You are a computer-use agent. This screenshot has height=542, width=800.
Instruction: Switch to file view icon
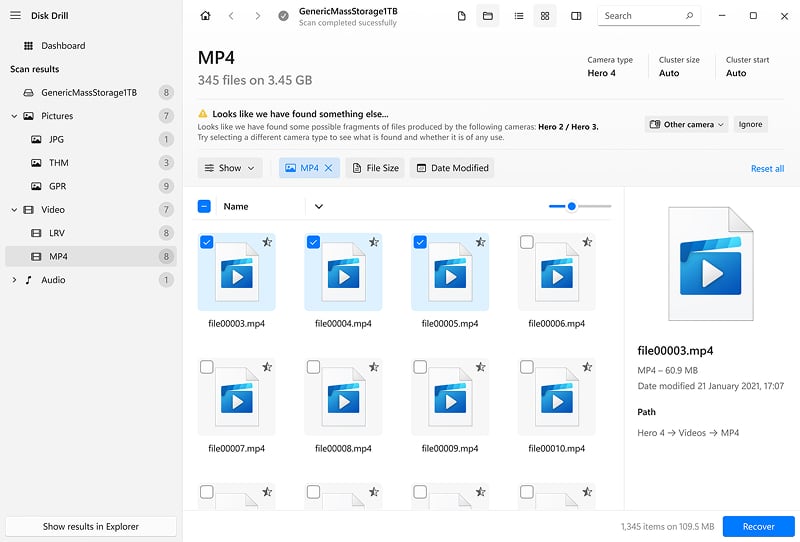[461, 16]
